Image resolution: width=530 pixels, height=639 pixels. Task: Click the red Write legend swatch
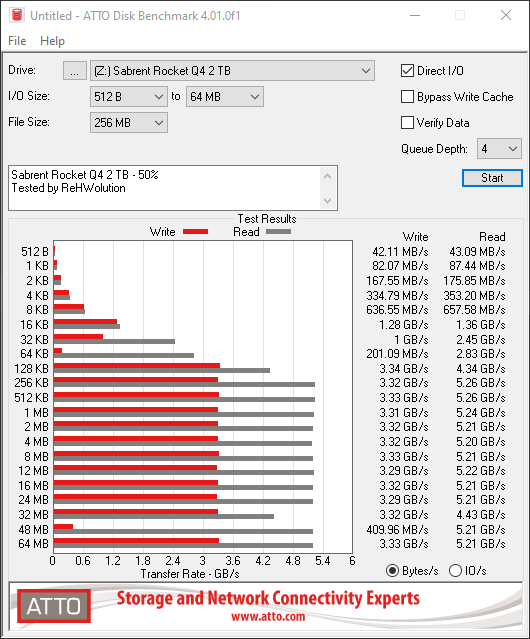(x=196, y=231)
